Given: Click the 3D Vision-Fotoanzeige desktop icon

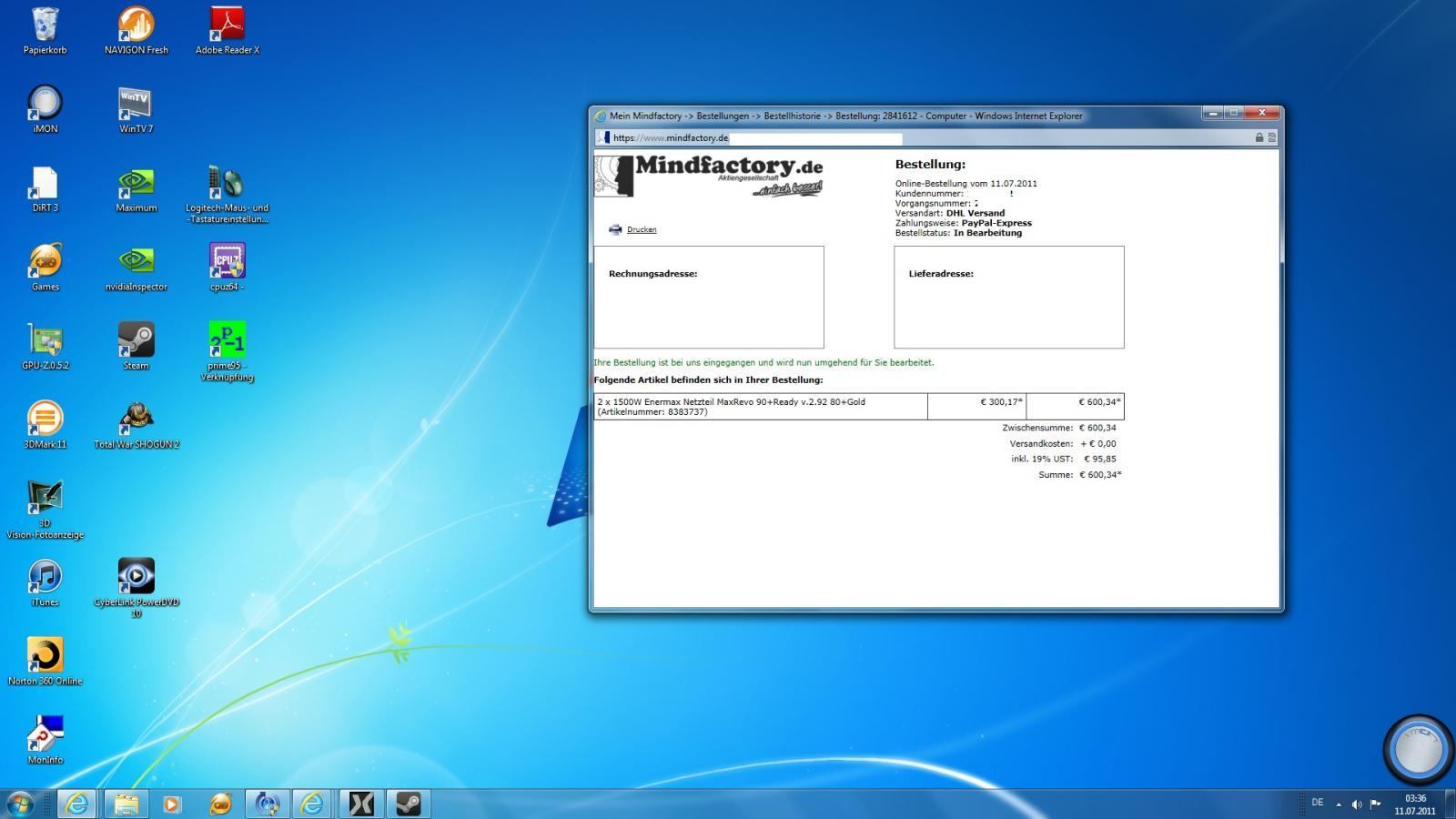Looking at the screenshot, I should pyautogui.click(x=45, y=510).
